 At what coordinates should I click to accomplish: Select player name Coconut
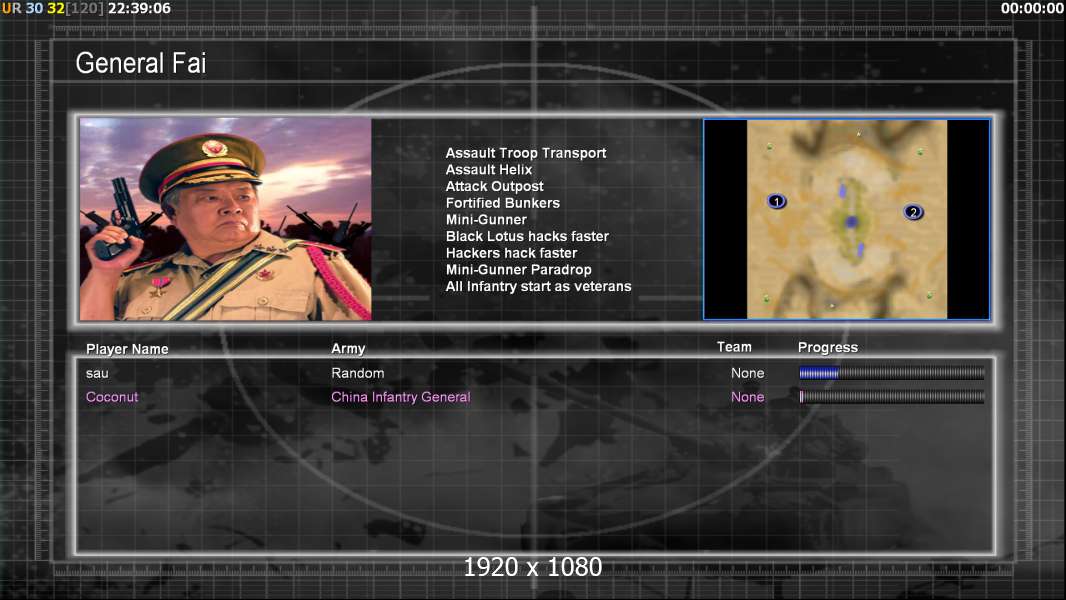(112, 397)
